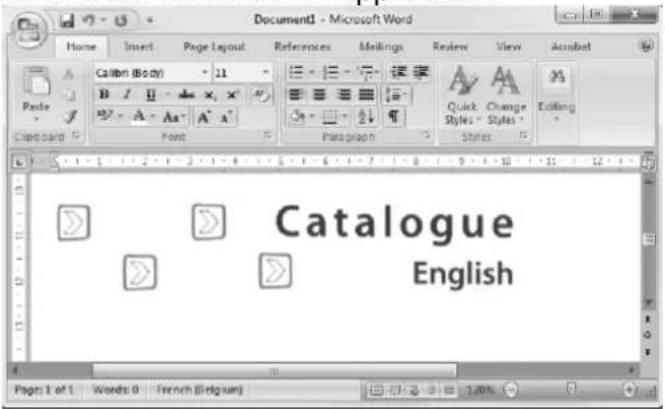Click the zoom out minus button
This screenshot has width=665, height=409.
[512, 389]
